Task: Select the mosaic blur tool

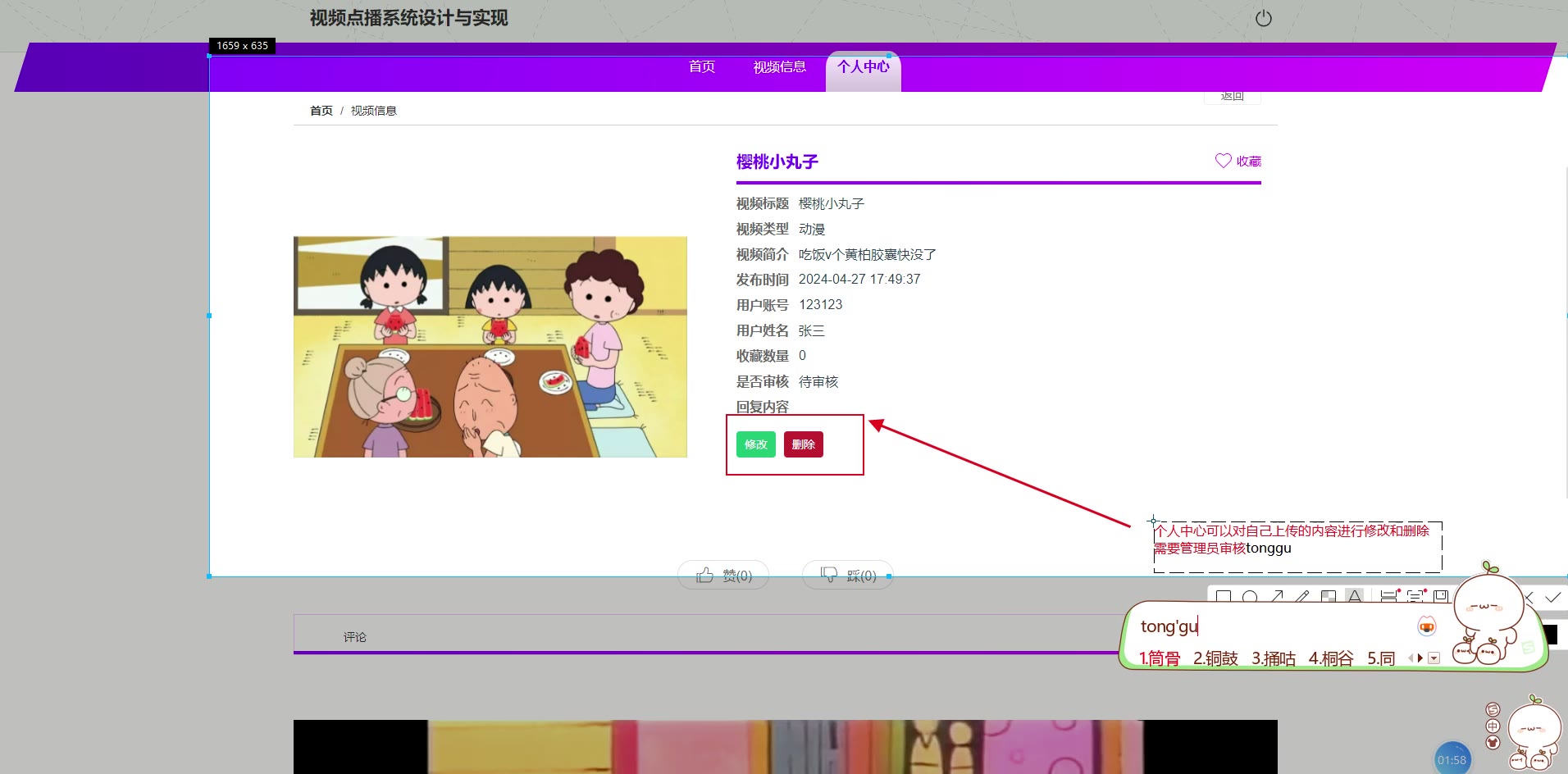Action: [1329, 597]
